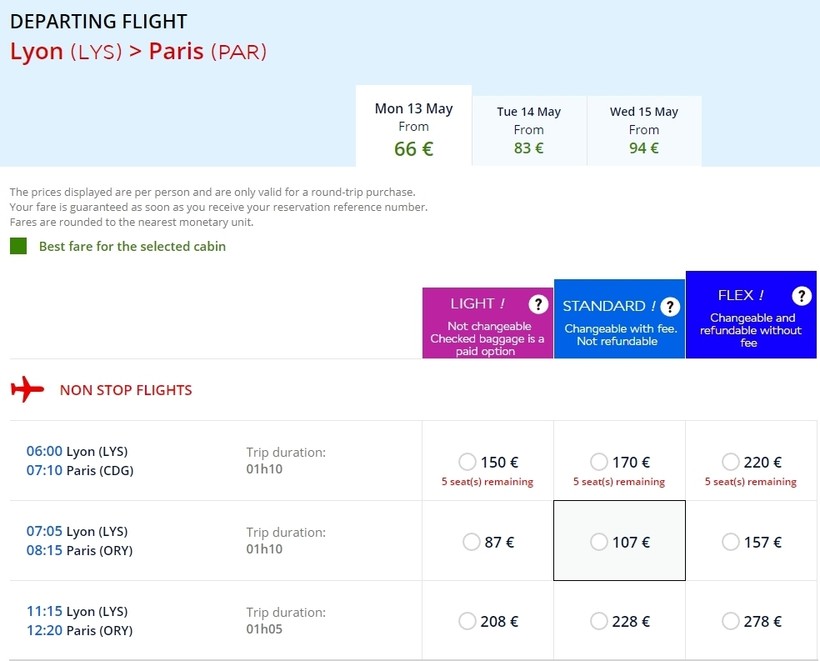The width and height of the screenshot is (820, 661).
Task: Pick 228 € Standard fare for 11:15 flight
Action: [599, 622]
